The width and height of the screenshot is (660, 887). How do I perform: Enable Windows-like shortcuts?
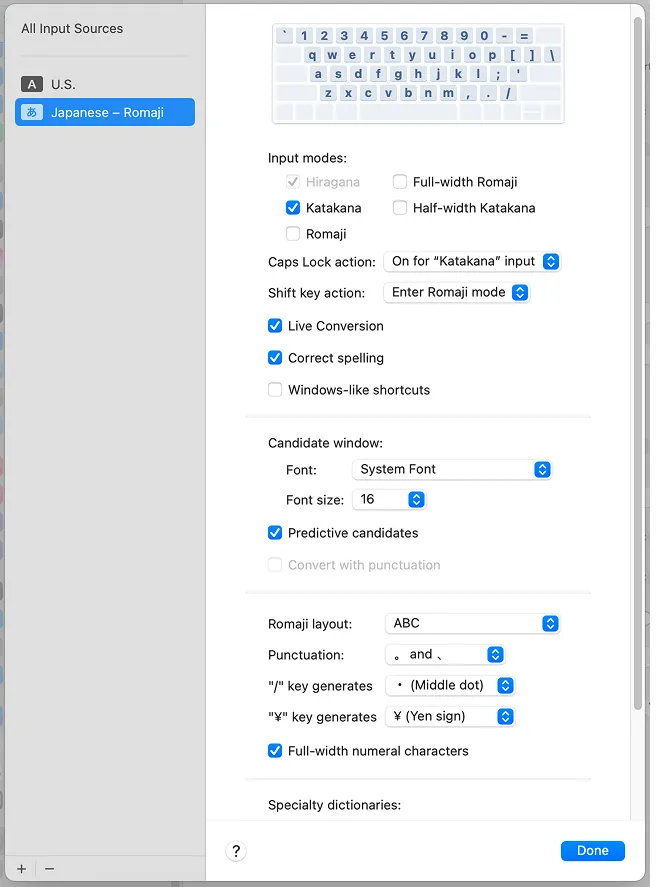coord(275,390)
